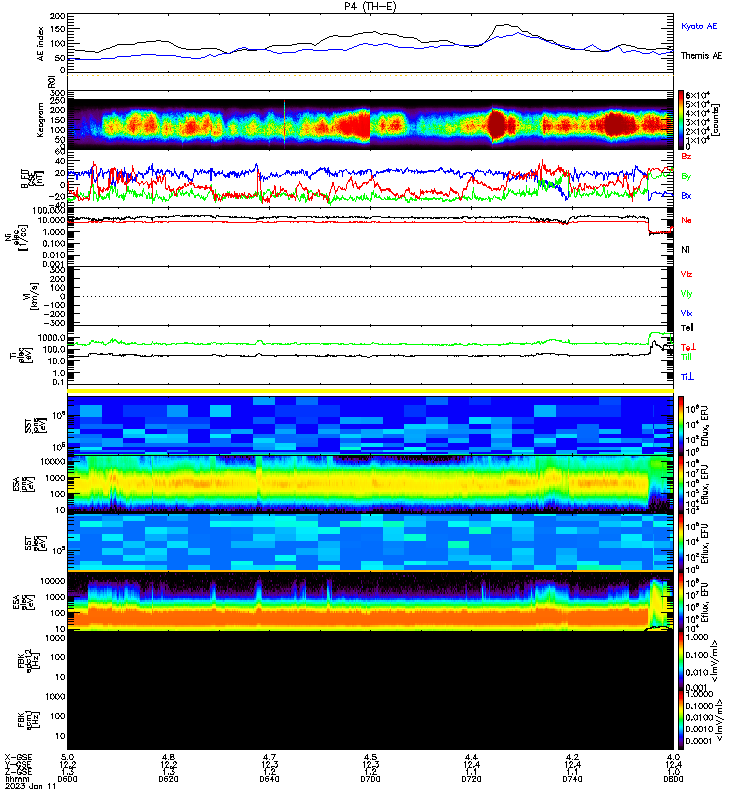Screen dimensions: 750x800
Task: Click the keogram counts color bar
Action: click(x=681, y=120)
